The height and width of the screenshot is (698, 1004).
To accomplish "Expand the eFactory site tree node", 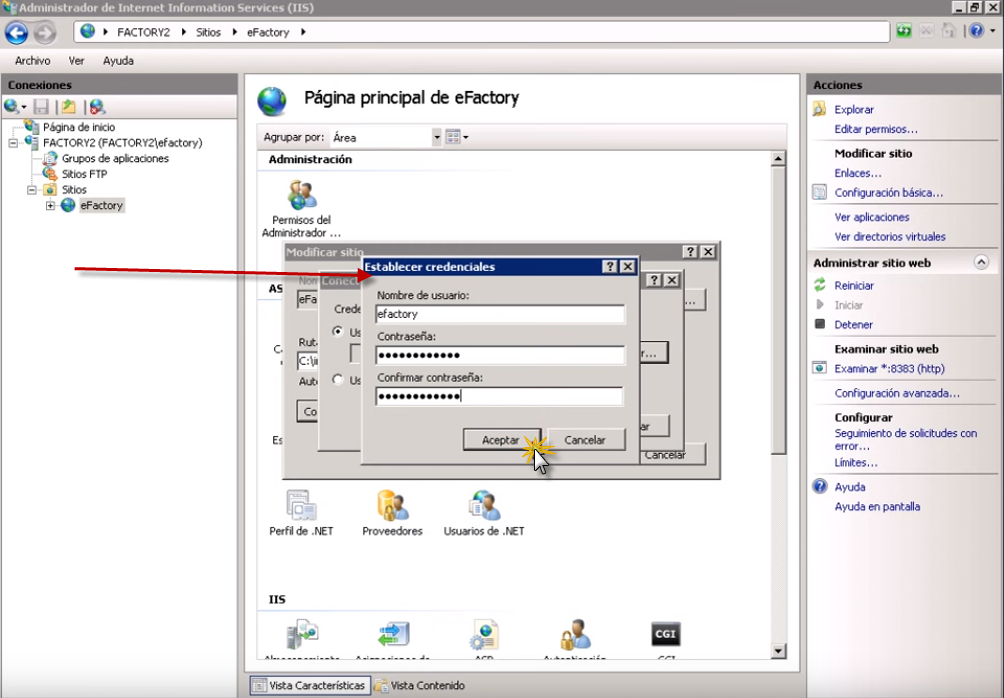I will (x=50, y=206).
